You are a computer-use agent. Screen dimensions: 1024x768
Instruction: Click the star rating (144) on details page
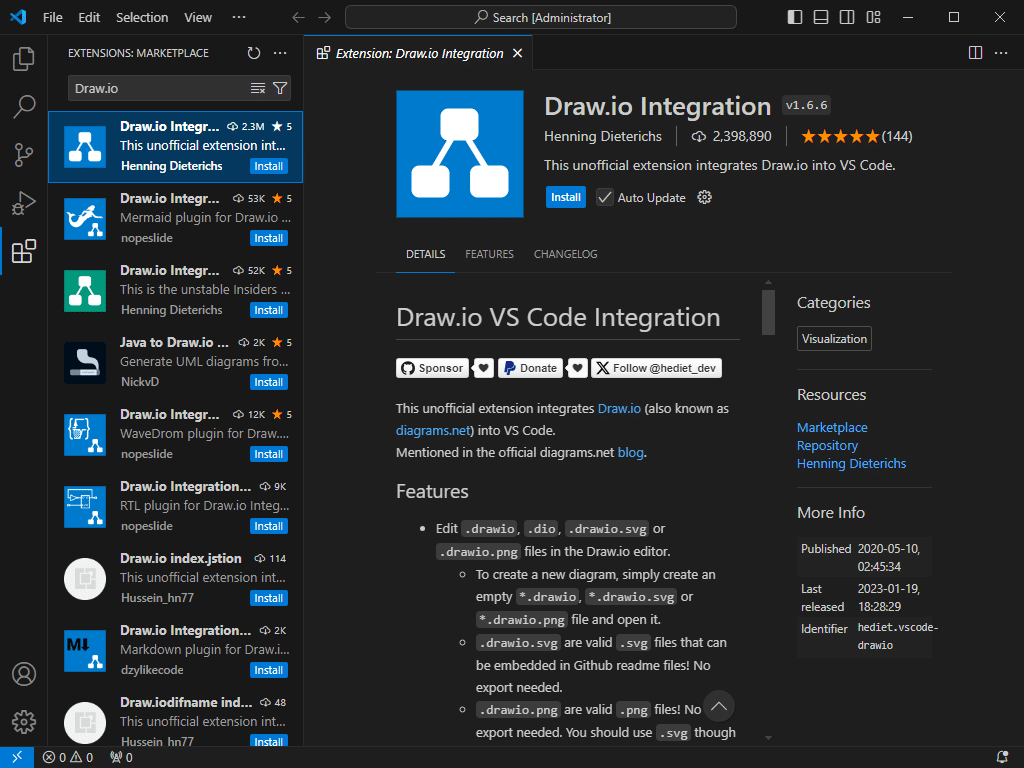click(x=856, y=136)
